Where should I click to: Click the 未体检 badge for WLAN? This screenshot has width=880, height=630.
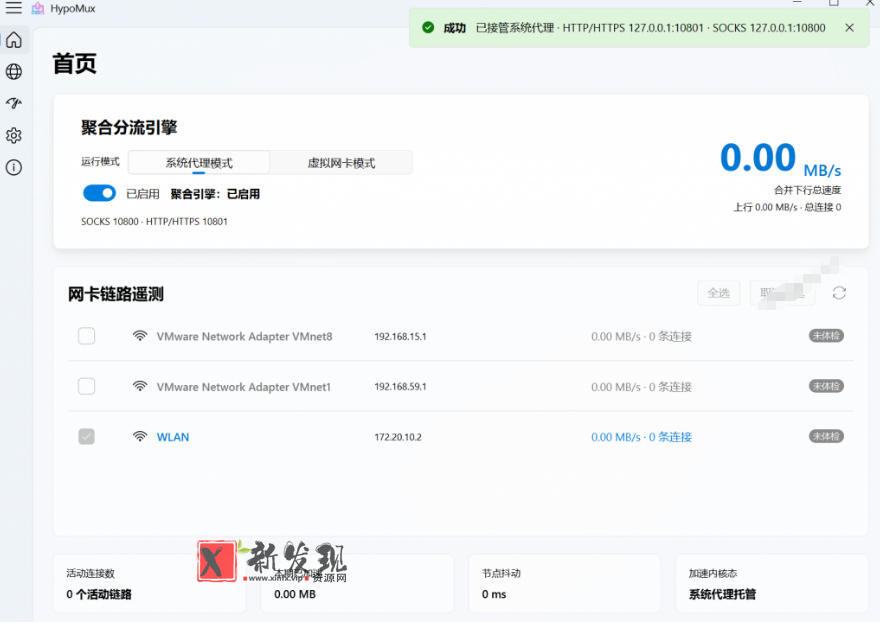pyautogui.click(x=826, y=436)
